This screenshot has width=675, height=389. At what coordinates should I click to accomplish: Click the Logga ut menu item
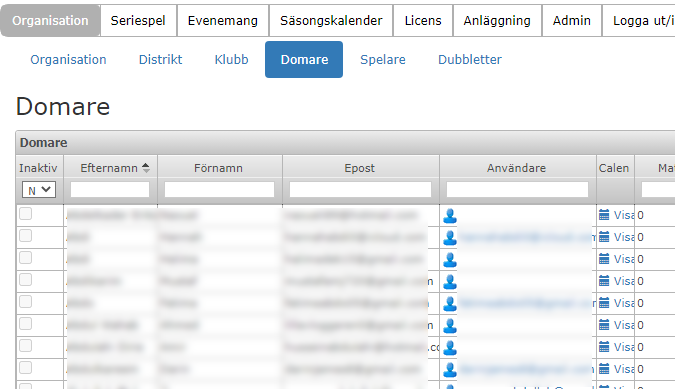(x=638, y=21)
